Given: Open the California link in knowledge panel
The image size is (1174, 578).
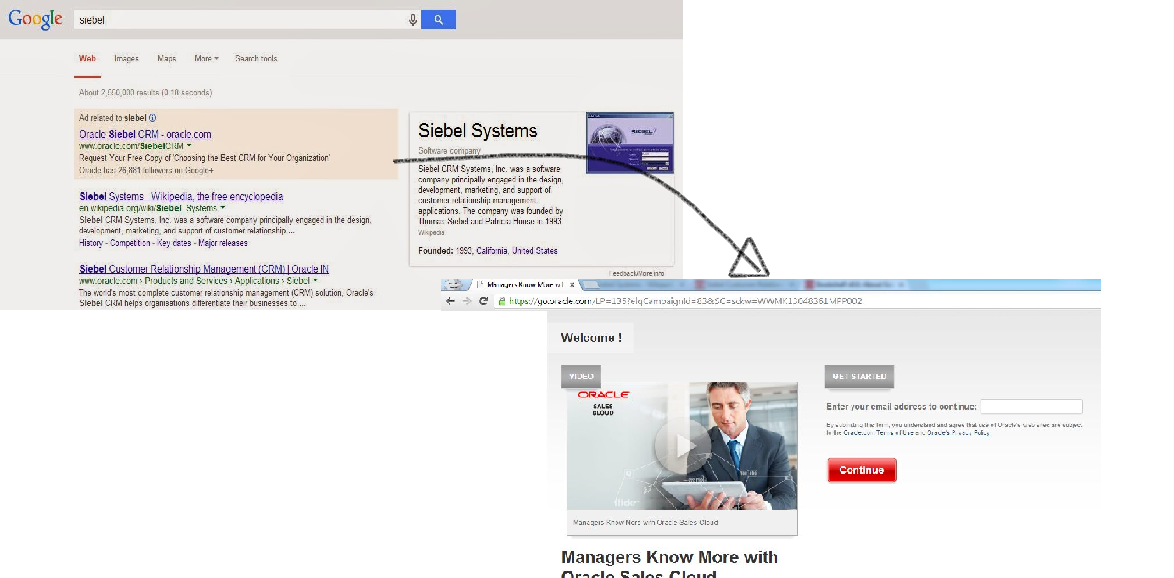Looking at the screenshot, I should 491,251.
